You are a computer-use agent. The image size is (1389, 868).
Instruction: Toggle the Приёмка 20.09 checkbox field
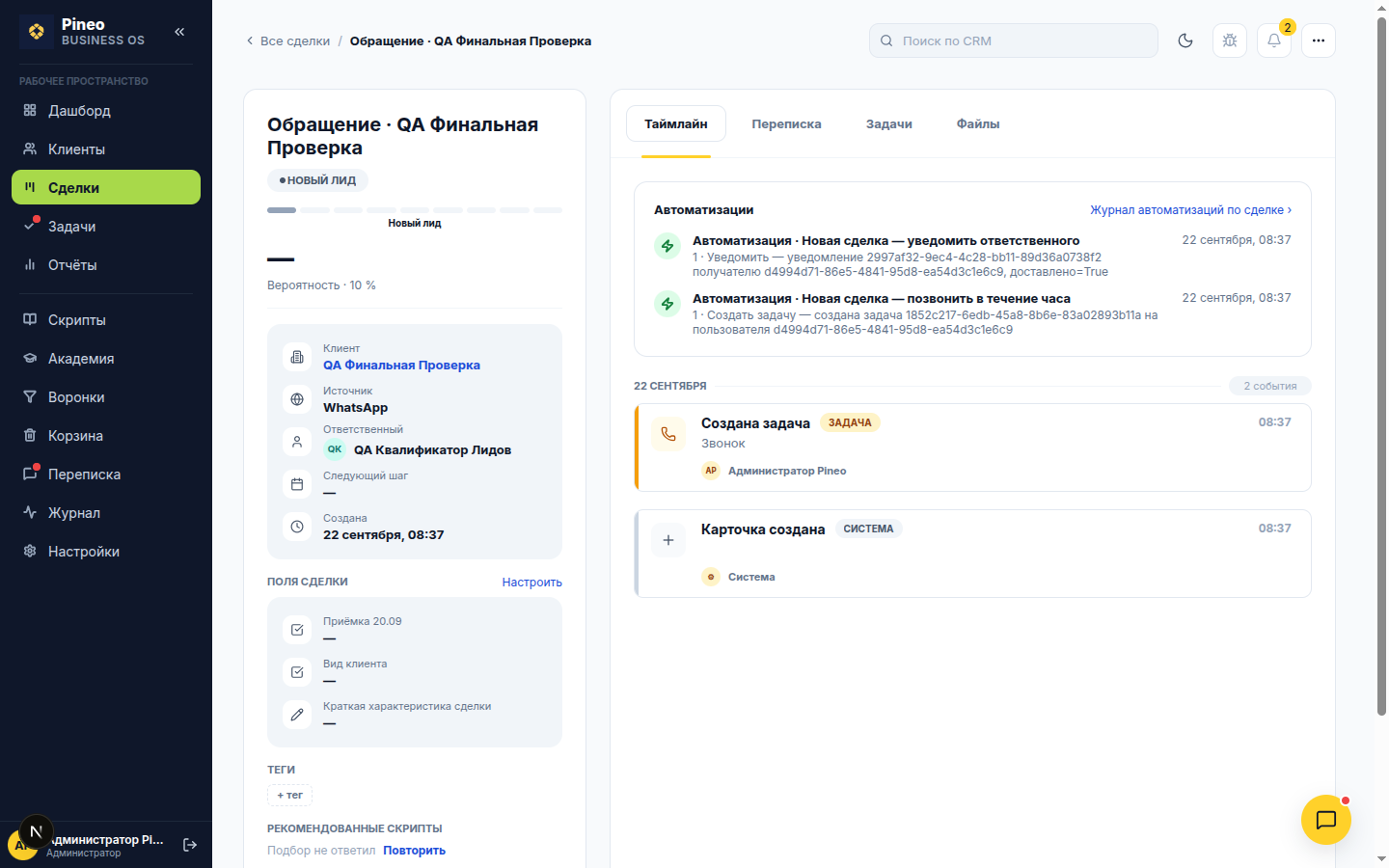coord(297,630)
